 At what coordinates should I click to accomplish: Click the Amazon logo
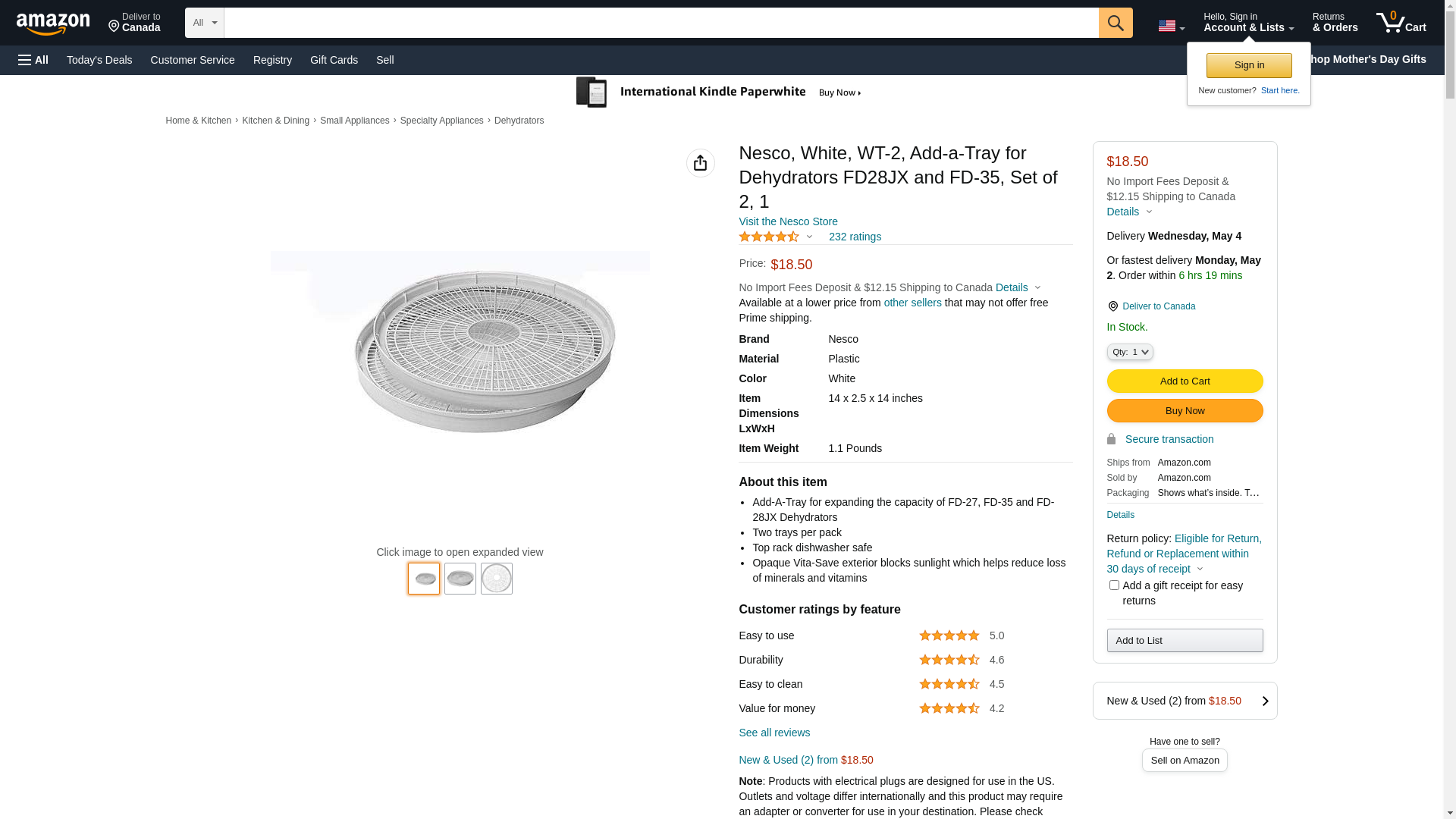point(53,24)
